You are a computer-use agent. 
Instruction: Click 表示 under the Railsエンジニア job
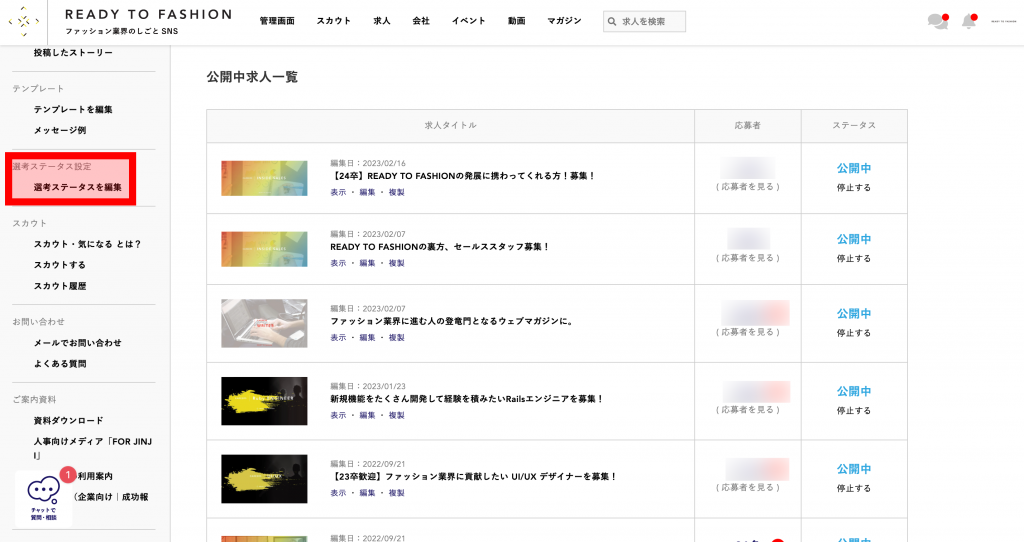click(x=338, y=415)
